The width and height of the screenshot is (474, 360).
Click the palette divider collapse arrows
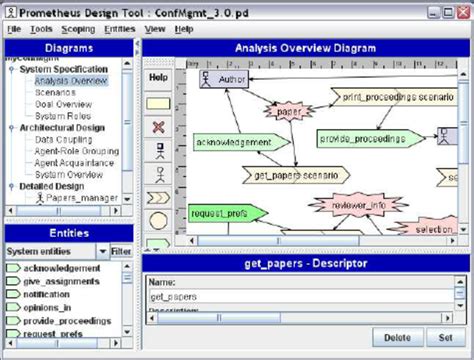[x=152, y=250]
